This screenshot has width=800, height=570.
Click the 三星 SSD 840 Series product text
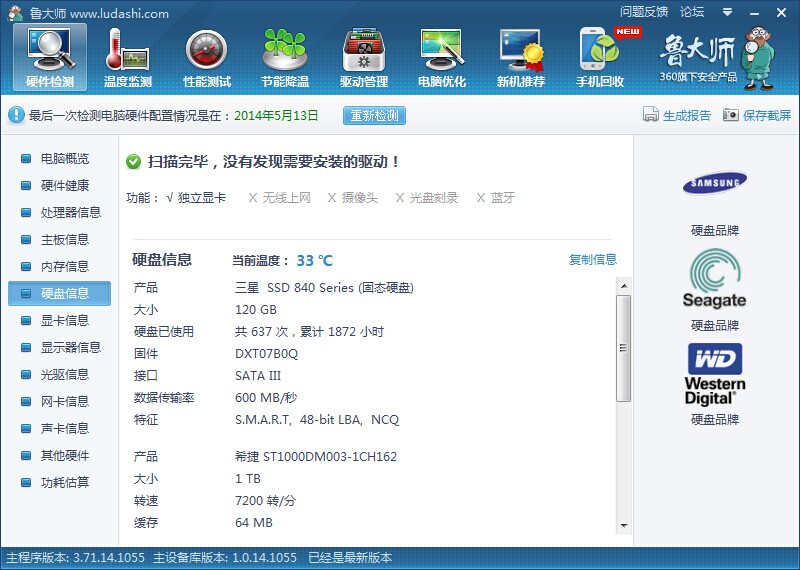[324, 288]
